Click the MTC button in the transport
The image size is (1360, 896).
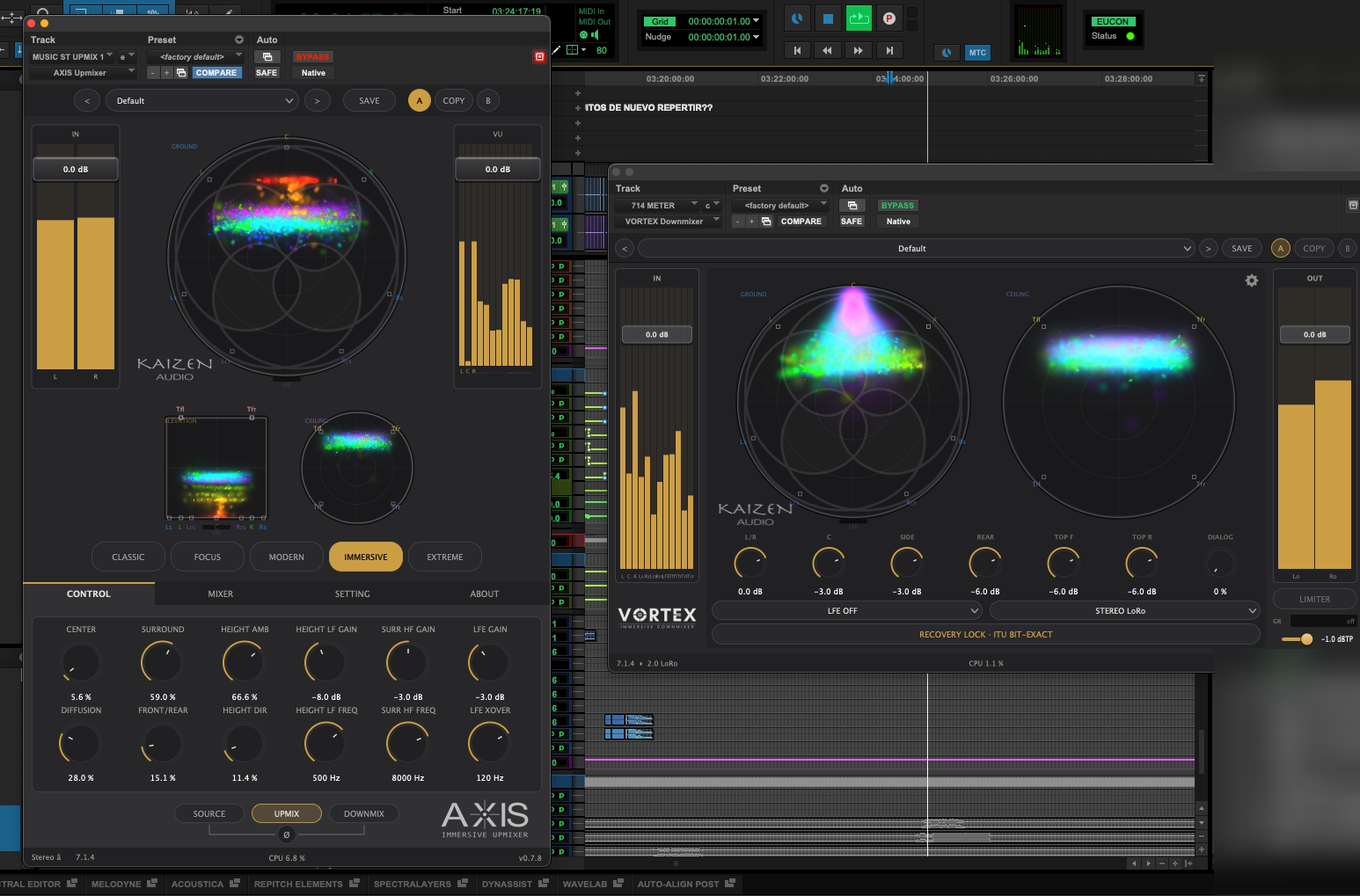tap(977, 53)
